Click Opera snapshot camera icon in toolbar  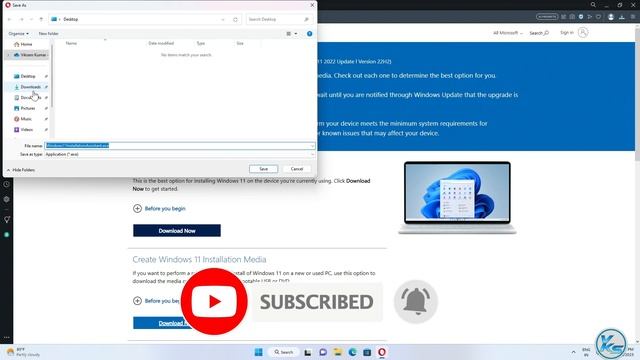pyautogui.click(x=572, y=17)
